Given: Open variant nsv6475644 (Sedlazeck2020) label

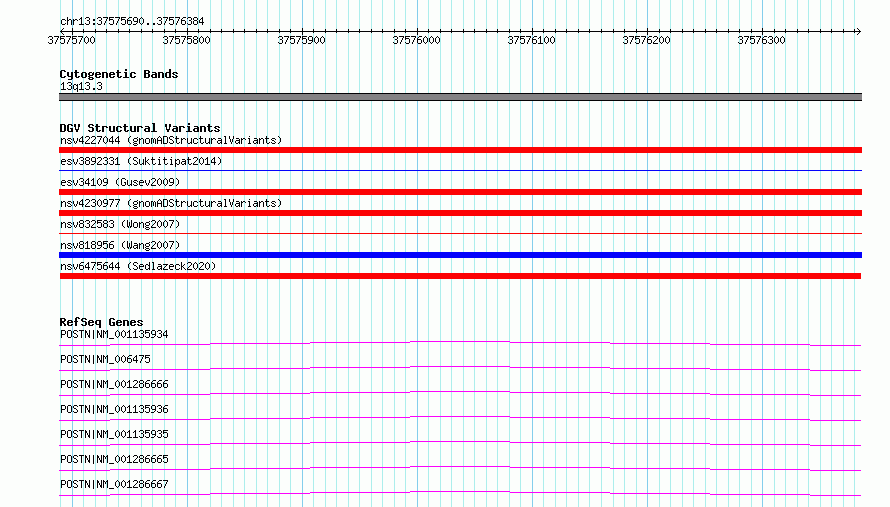Looking at the screenshot, I should (138, 266).
